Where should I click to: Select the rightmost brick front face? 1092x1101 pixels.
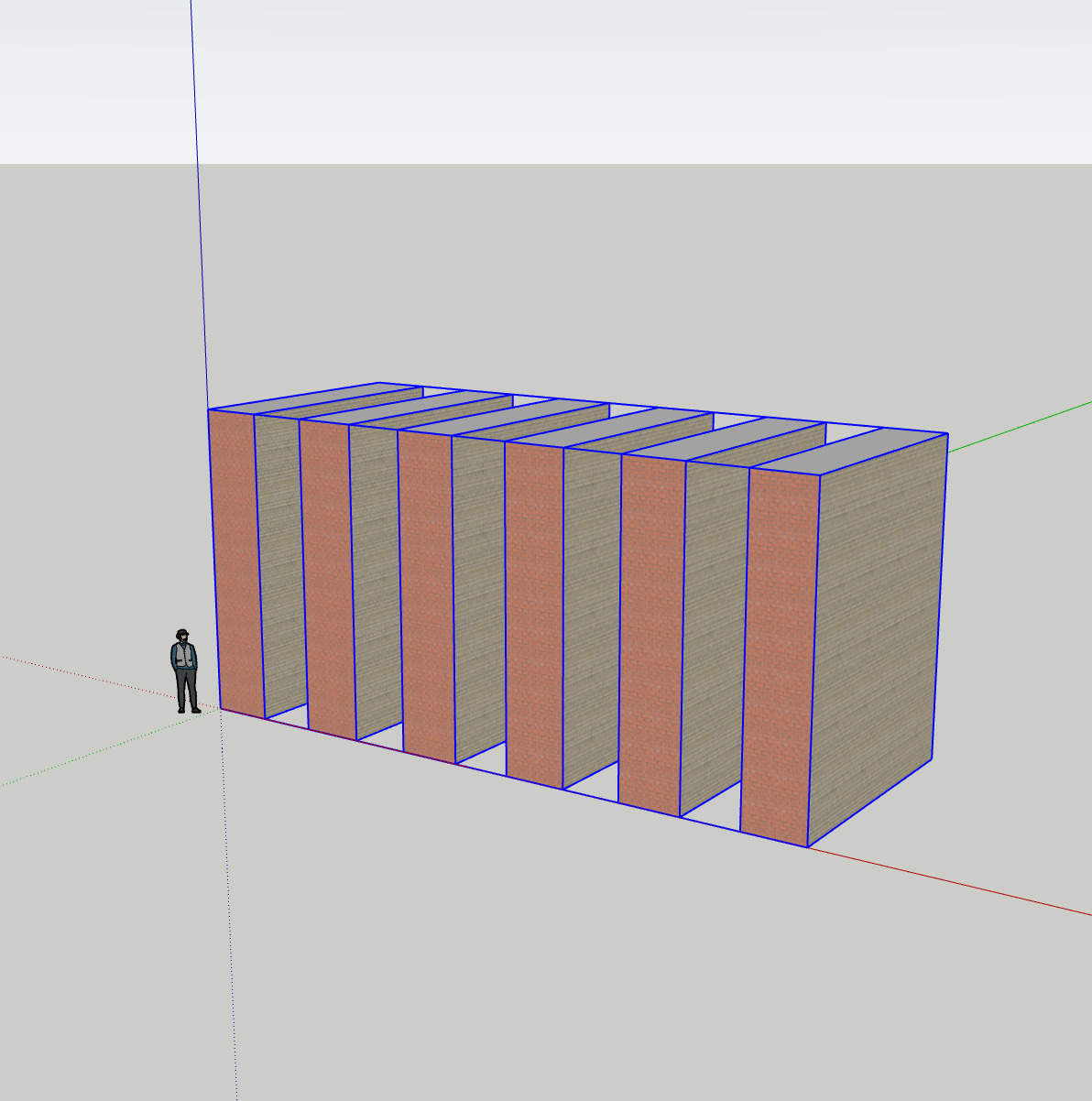(779, 658)
